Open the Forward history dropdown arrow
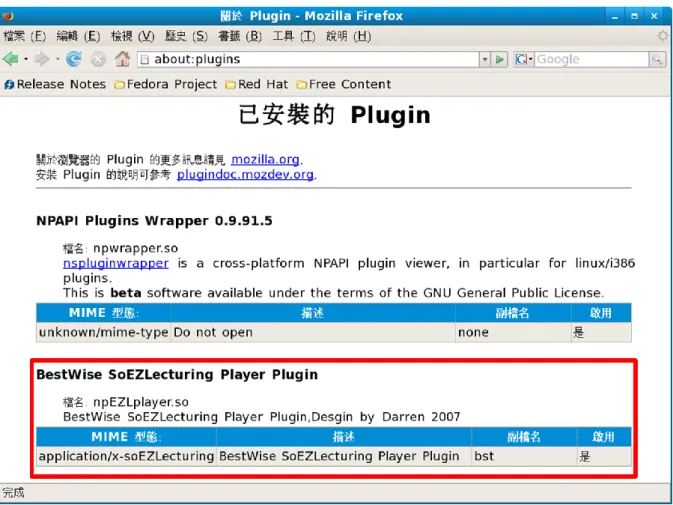This screenshot has height=505, width=673. click(58, 59)
